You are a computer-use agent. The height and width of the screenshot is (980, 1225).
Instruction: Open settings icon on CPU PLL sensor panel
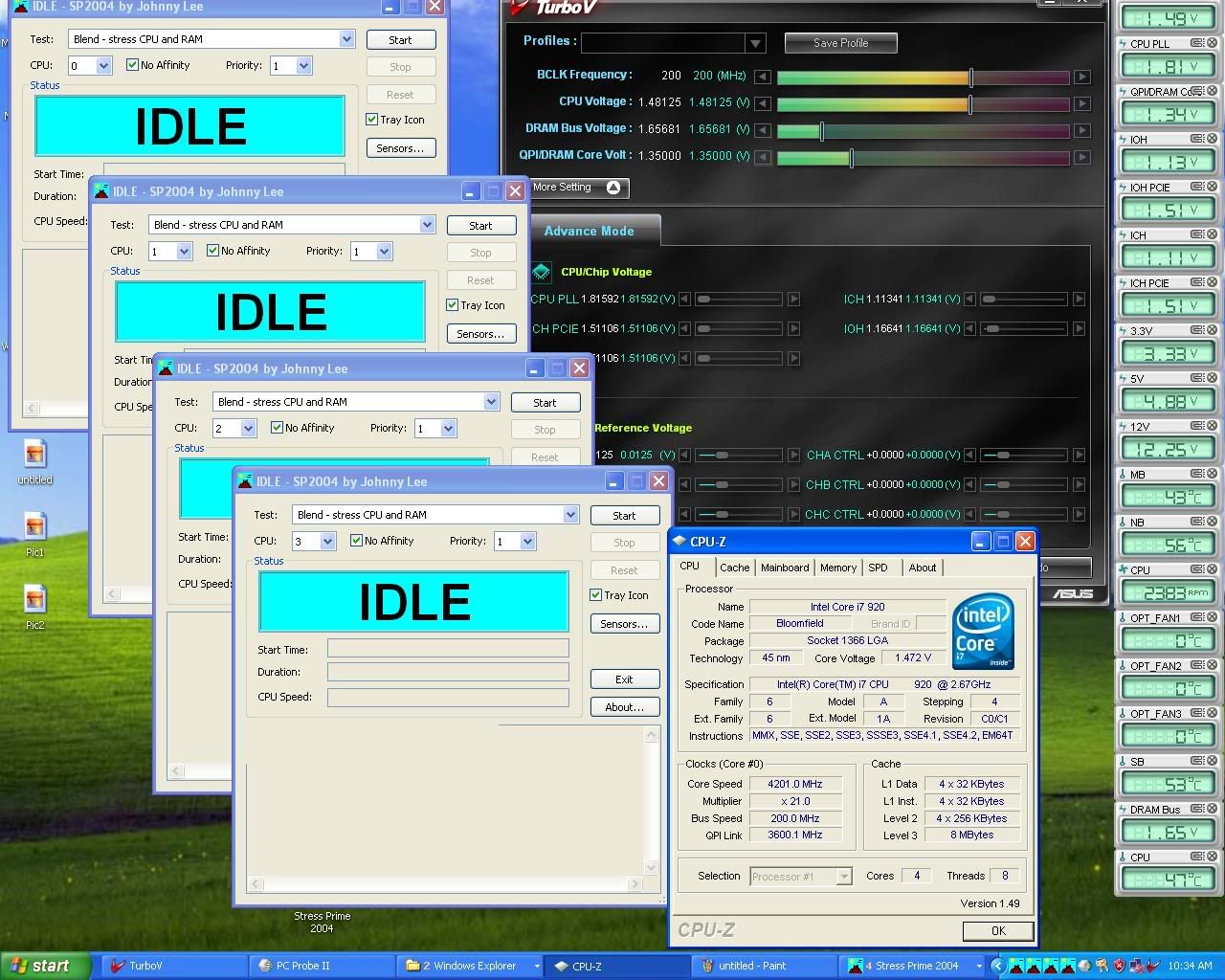point(1197,43)
